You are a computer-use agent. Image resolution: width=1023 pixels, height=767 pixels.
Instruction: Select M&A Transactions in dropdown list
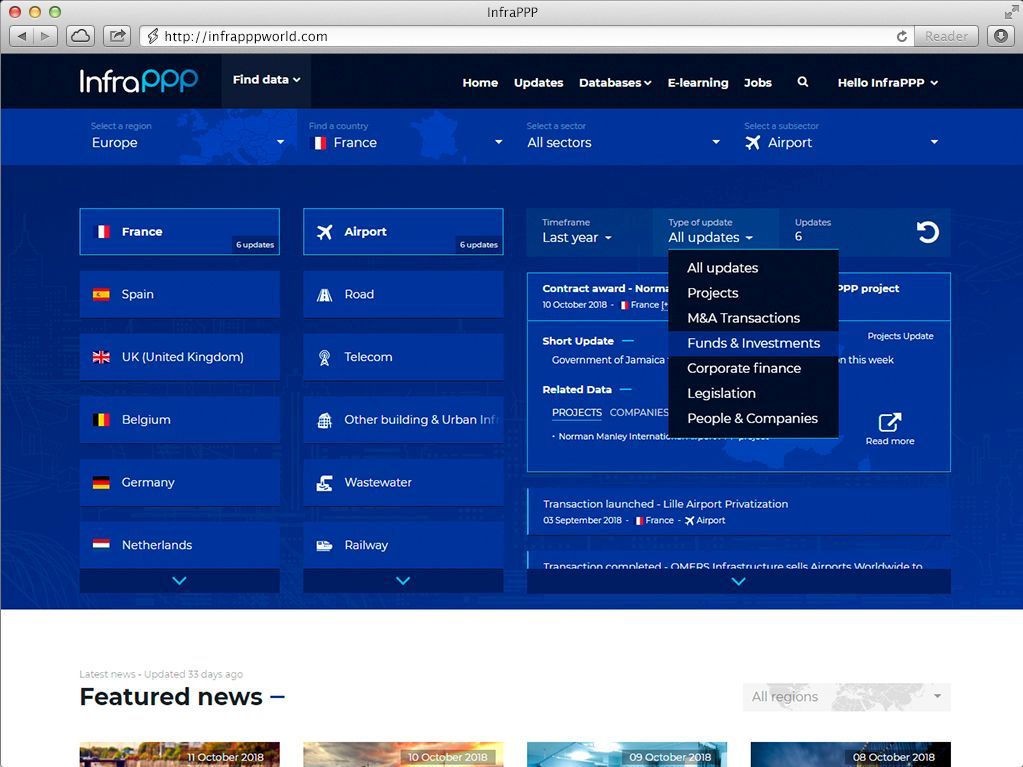click(x=743, y=318)
